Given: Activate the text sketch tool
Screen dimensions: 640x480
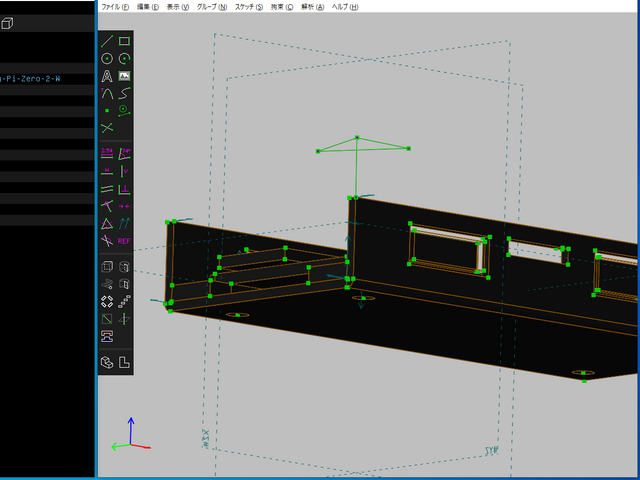Looking at the screenshot, I should [x=107, y=76].
